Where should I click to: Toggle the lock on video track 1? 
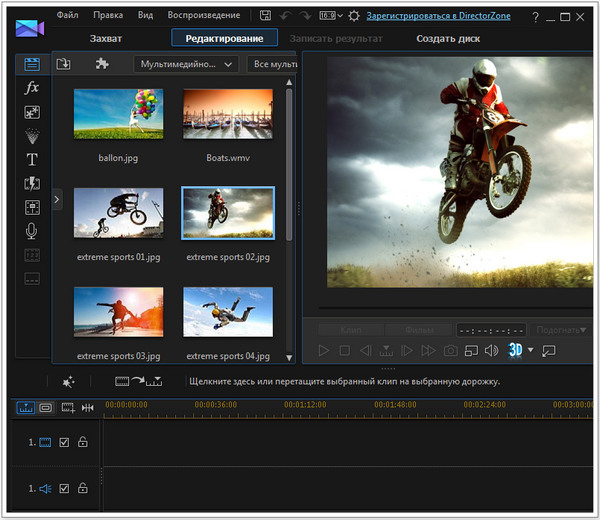[82, 442]
